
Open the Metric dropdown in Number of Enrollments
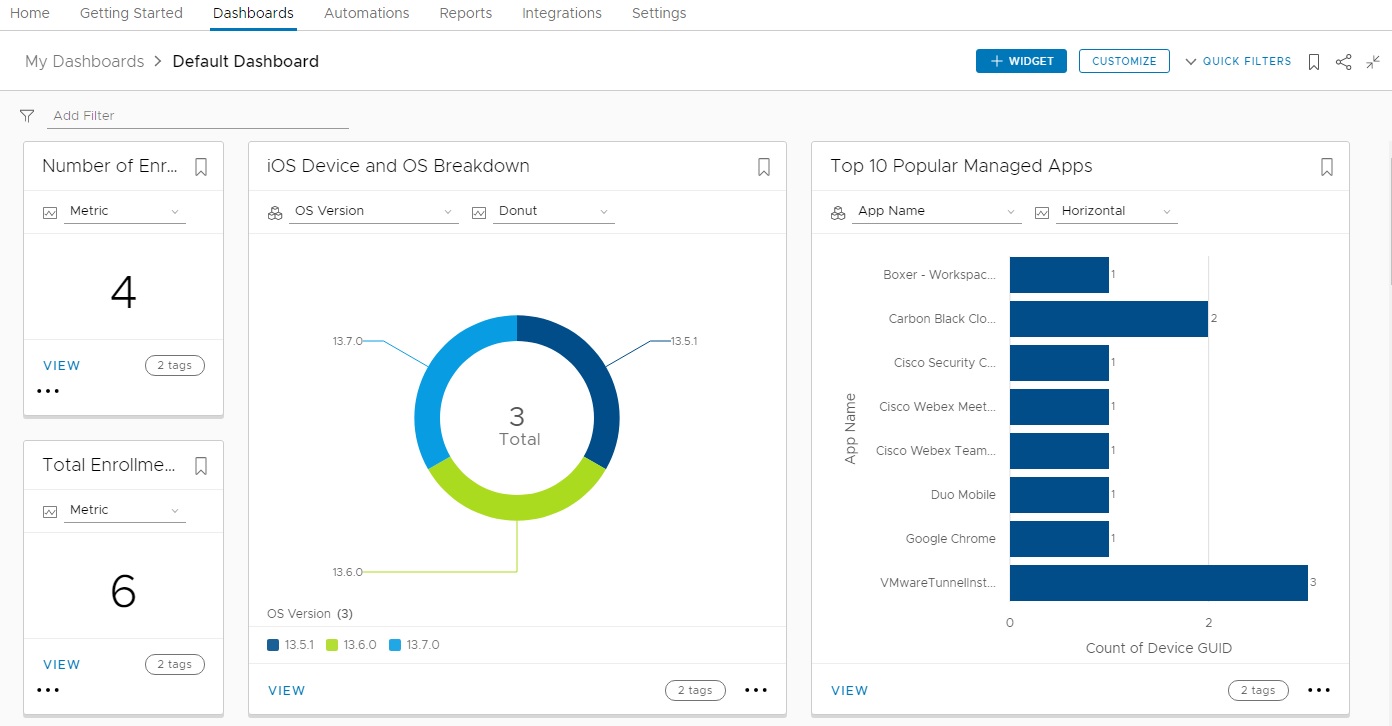coord(125,212)
